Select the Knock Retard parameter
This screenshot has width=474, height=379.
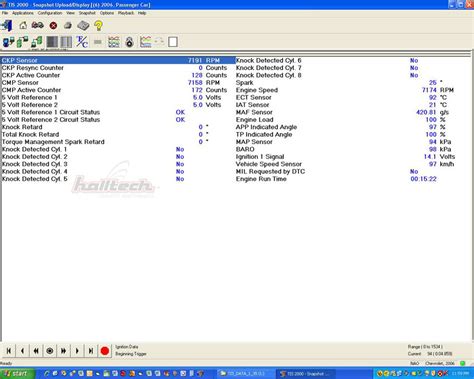click(118, 127)
